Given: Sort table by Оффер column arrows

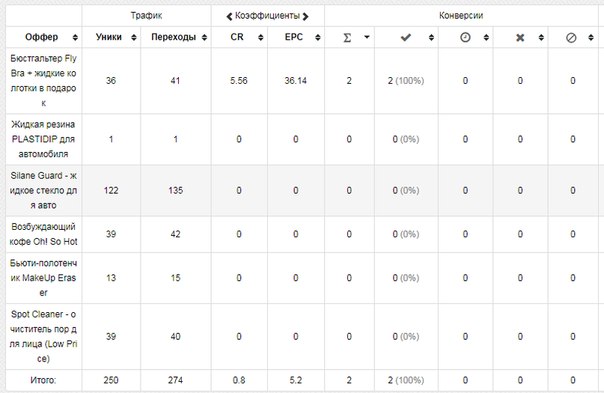Looking at the screenshot, I should pyautogui.click(x=75, y=37).
